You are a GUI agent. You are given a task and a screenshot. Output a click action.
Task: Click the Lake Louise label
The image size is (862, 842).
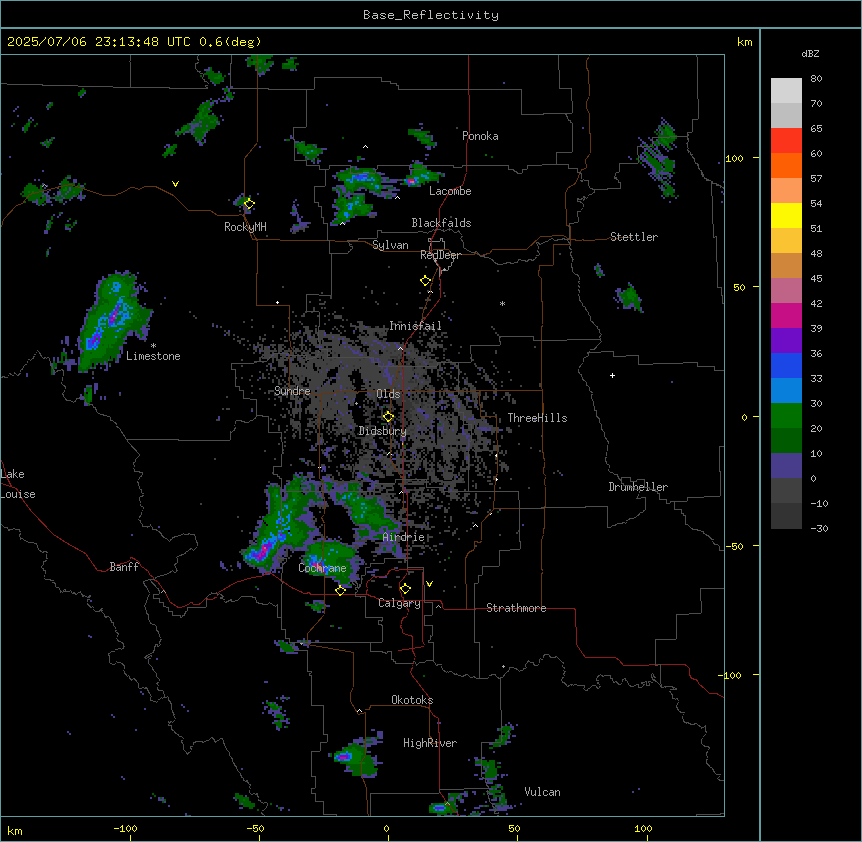click(18, 484)
